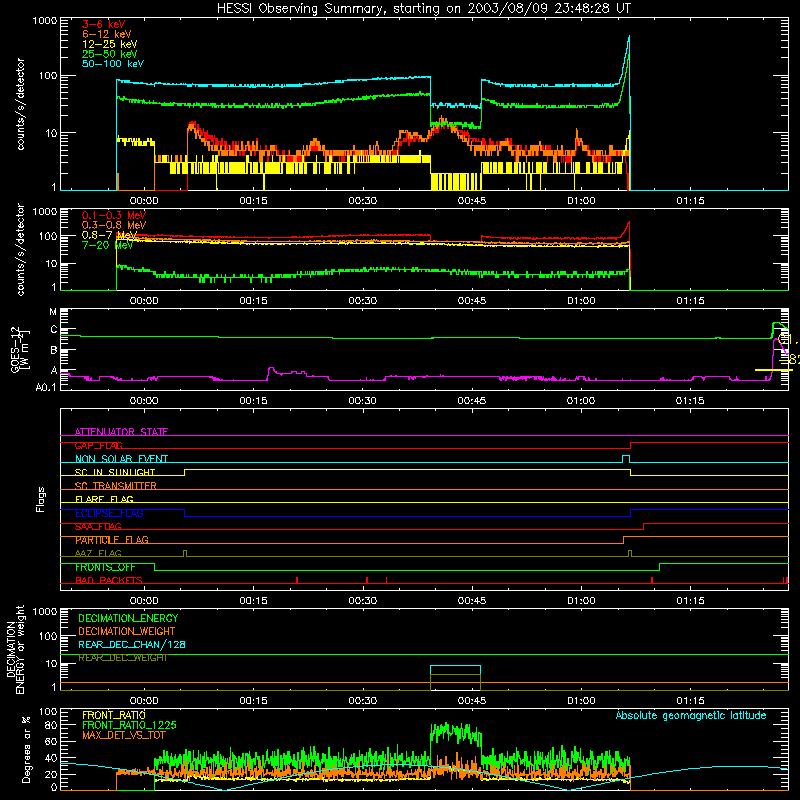Click the vertical Flags axis title
The image size is (800, 800).
(41, 499)
